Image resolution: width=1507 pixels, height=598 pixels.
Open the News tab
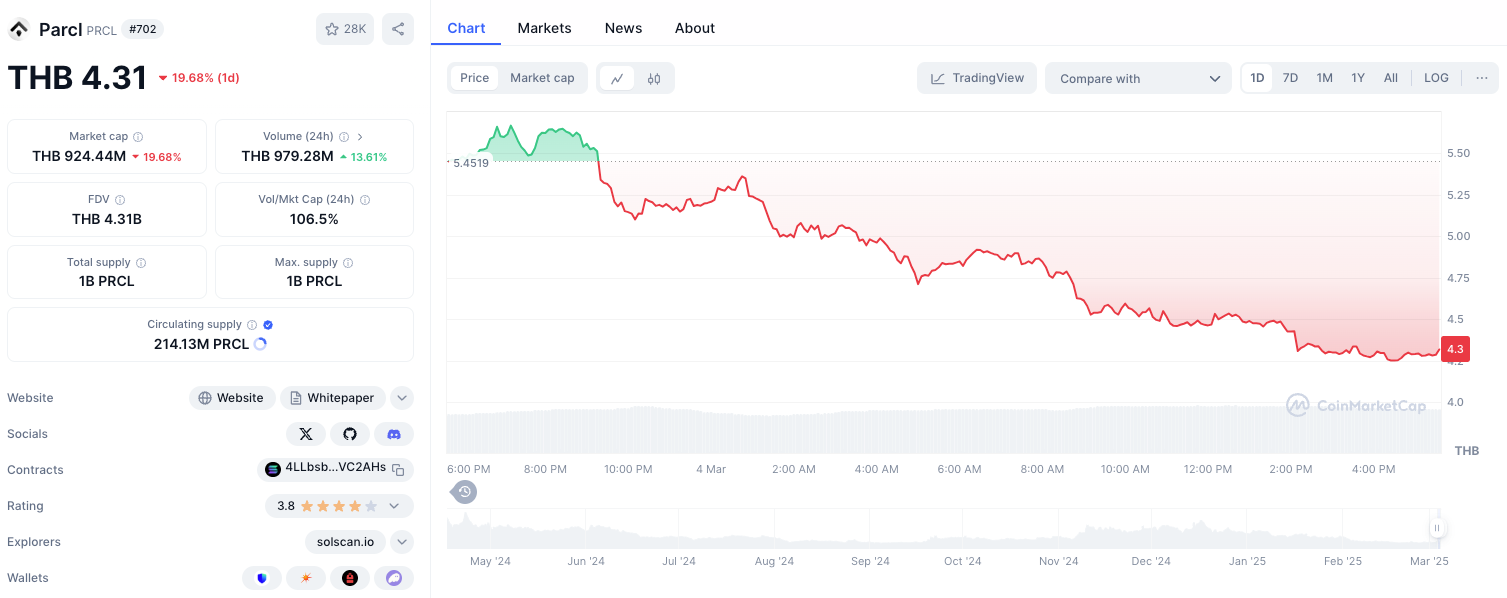pos(623,28)
